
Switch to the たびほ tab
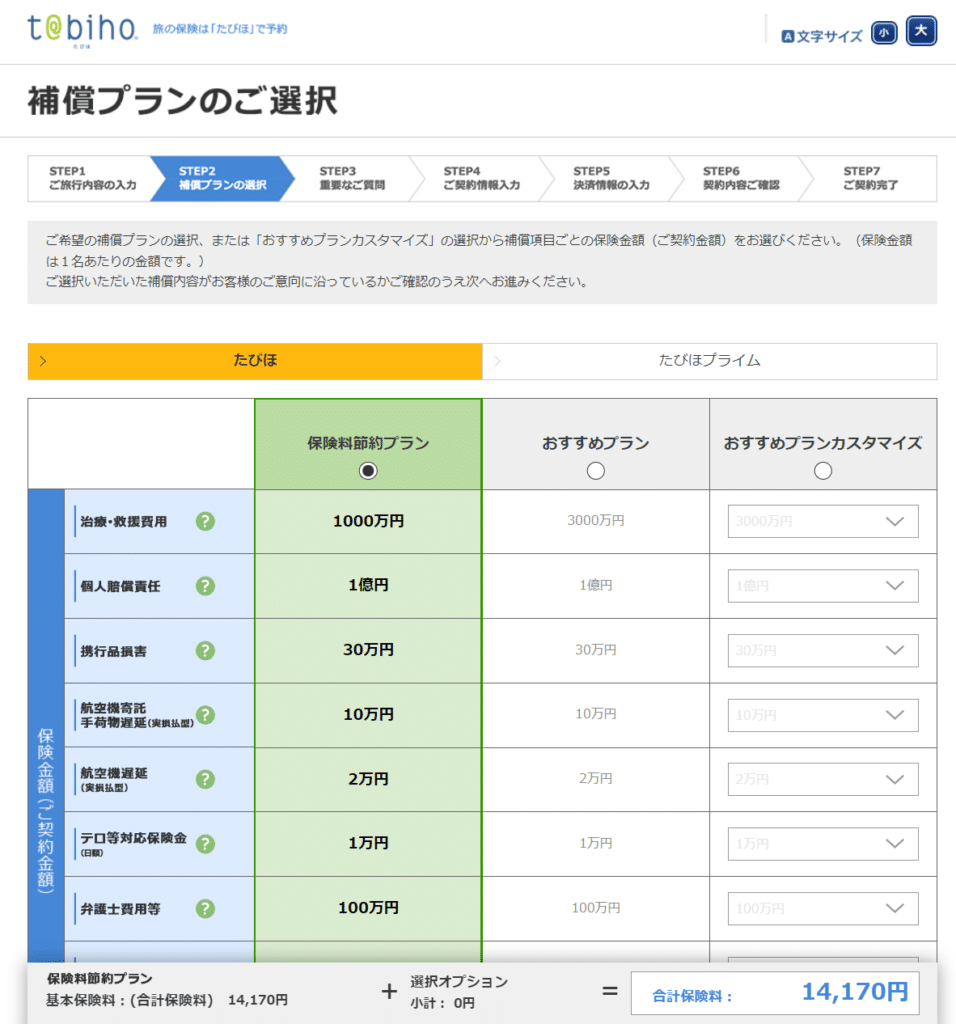tap(254, 361)
